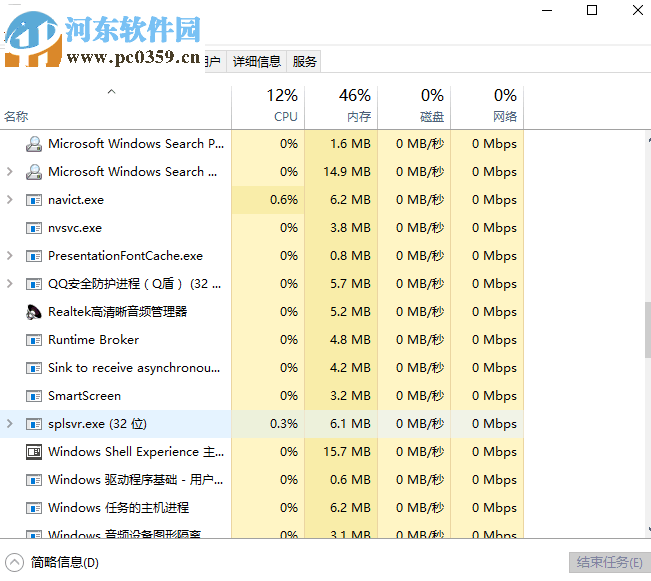
Task: Click the 15.7 MB memory value
Action: 347,451
